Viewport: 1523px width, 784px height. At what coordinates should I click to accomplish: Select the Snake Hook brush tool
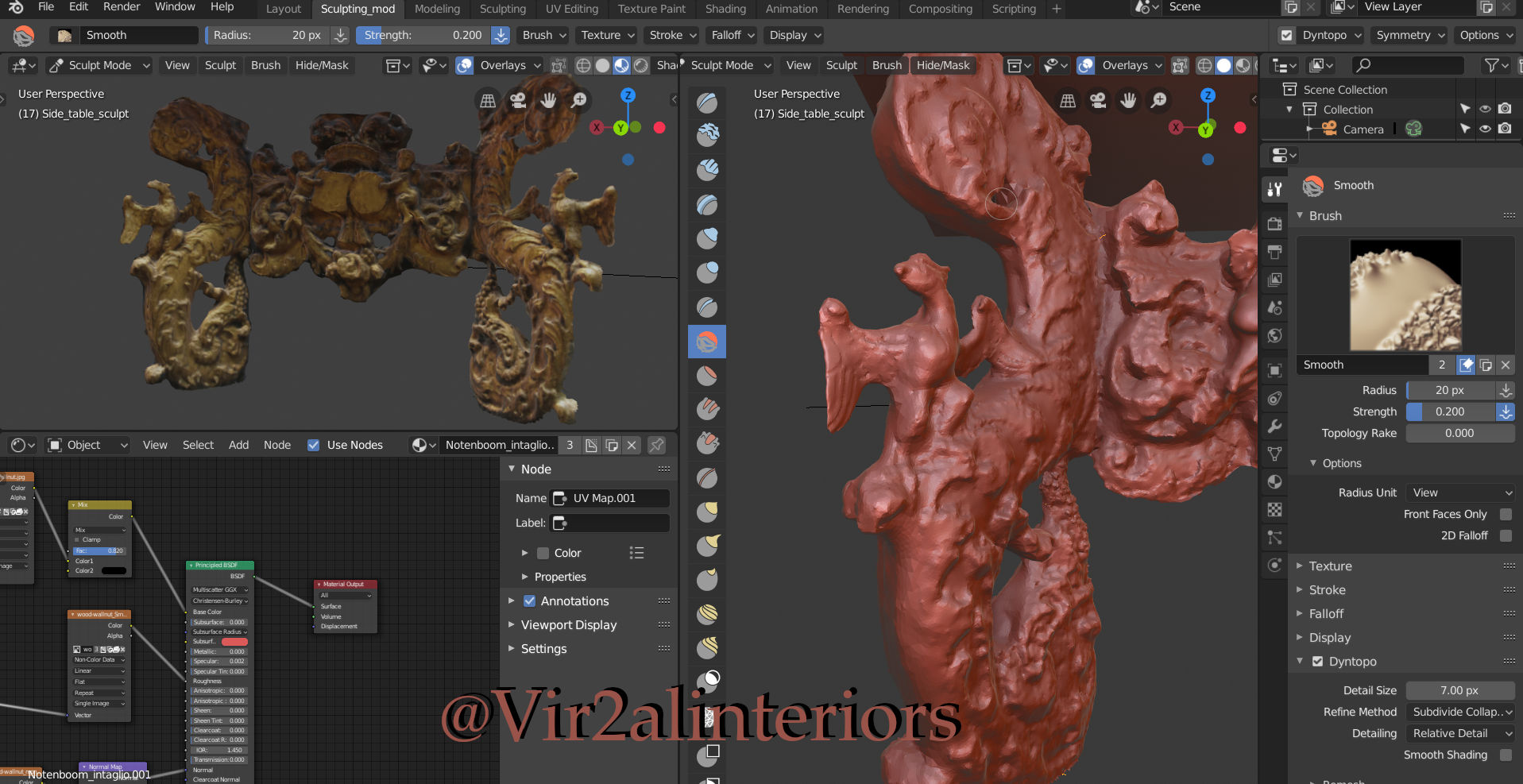coord(707,546)
